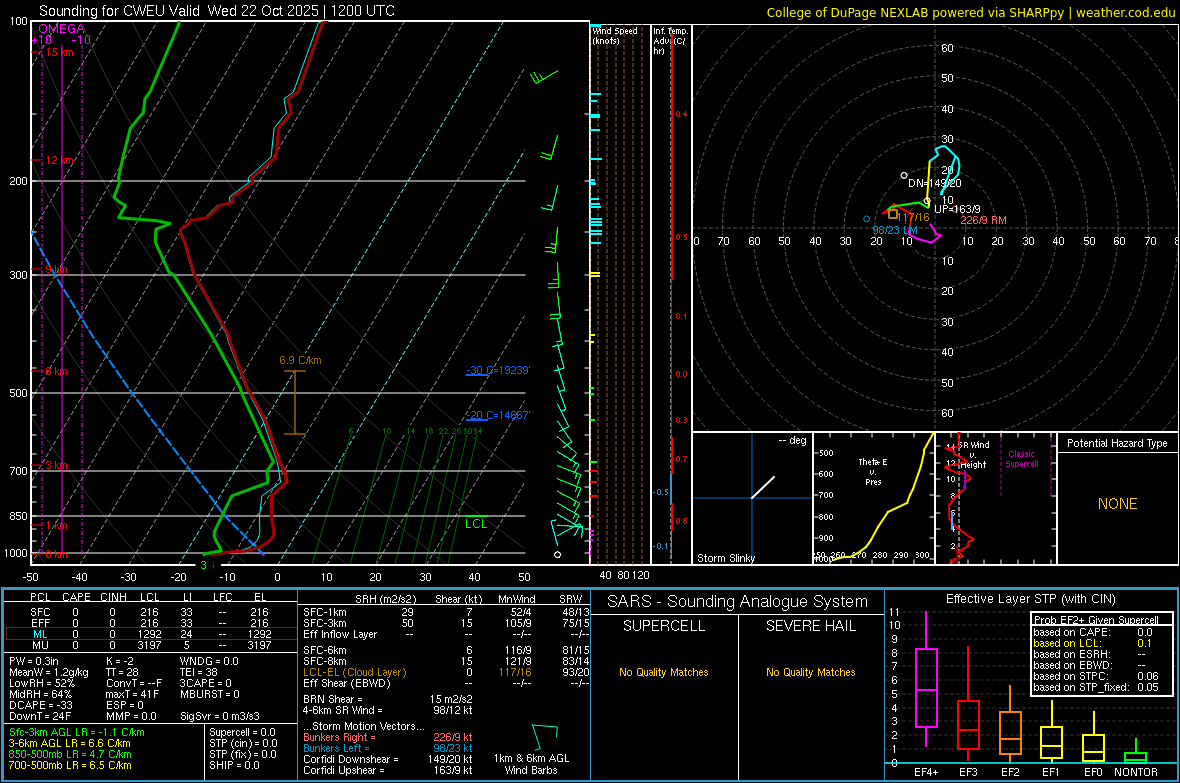Click the 'SR Wind v. Height' chart label

[973, 455]
